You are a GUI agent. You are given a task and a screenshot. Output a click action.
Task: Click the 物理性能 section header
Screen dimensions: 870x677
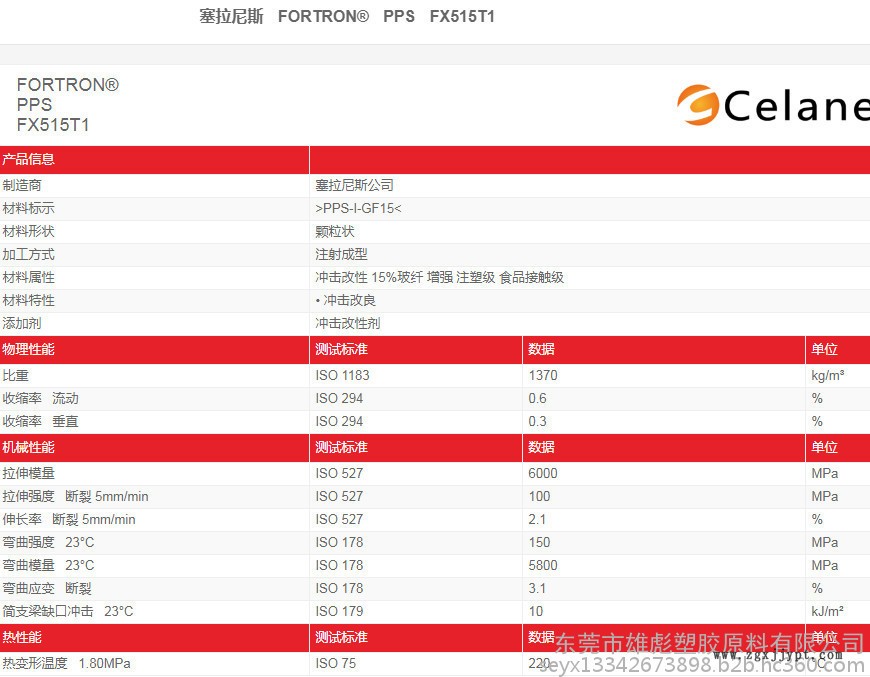click(x=29, y=349)
